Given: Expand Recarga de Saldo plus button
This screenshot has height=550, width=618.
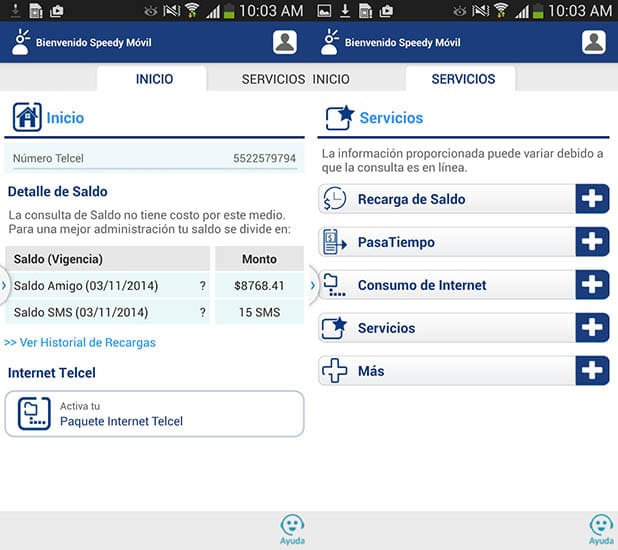Looking at the screenshot, I should point(592,199).
